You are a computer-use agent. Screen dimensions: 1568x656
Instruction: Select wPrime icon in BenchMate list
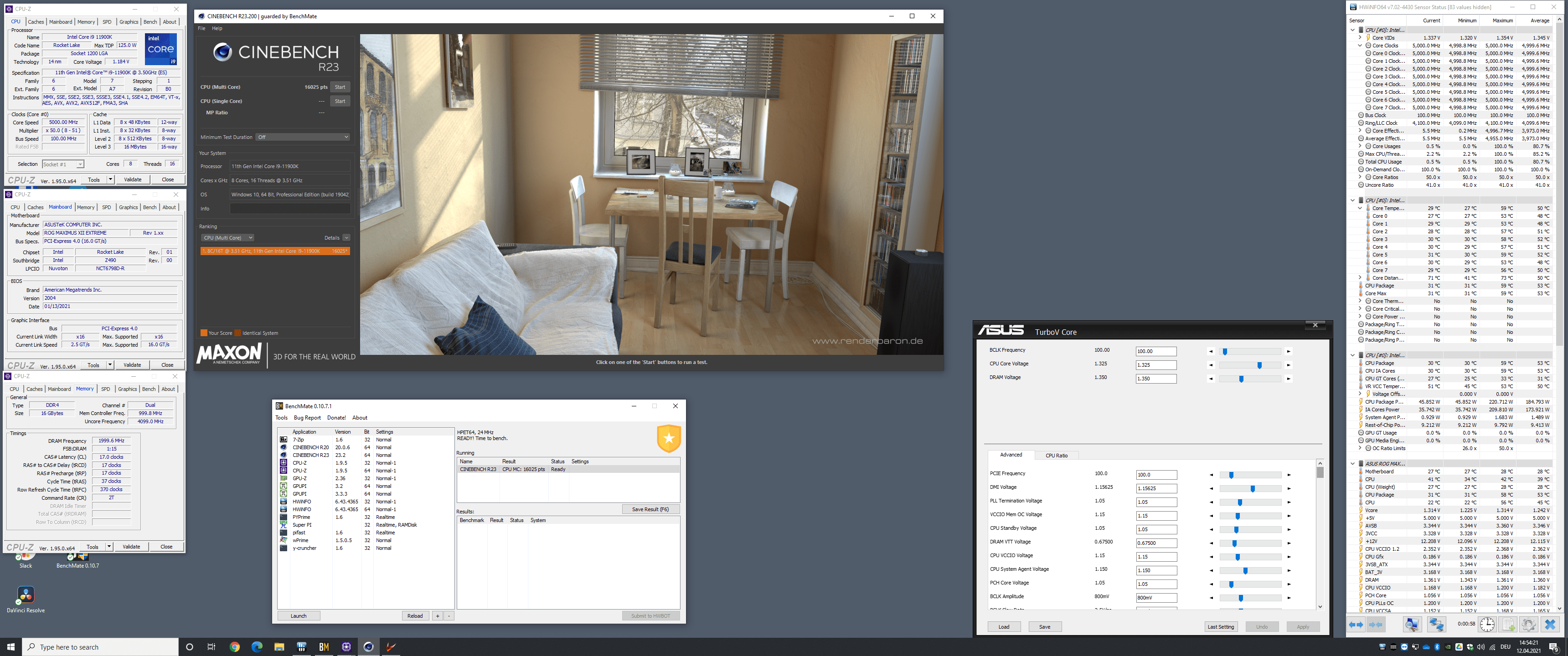click(x=283, y=540)
